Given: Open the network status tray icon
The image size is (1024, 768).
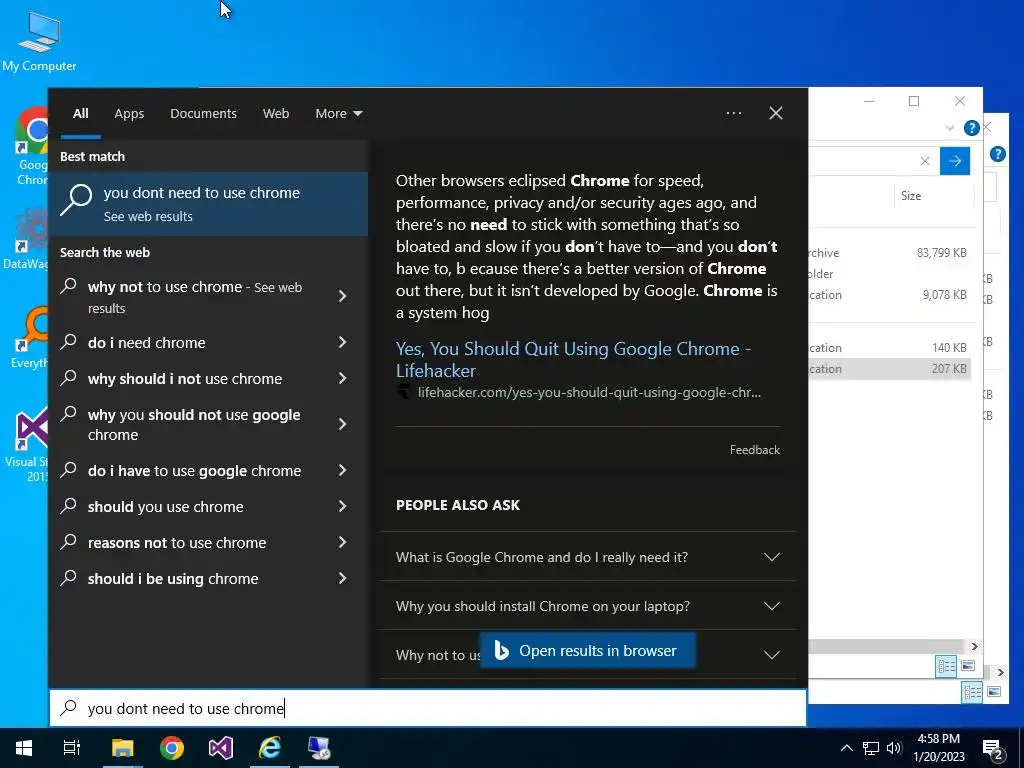Looking at the screenshot, I should 871,748.
